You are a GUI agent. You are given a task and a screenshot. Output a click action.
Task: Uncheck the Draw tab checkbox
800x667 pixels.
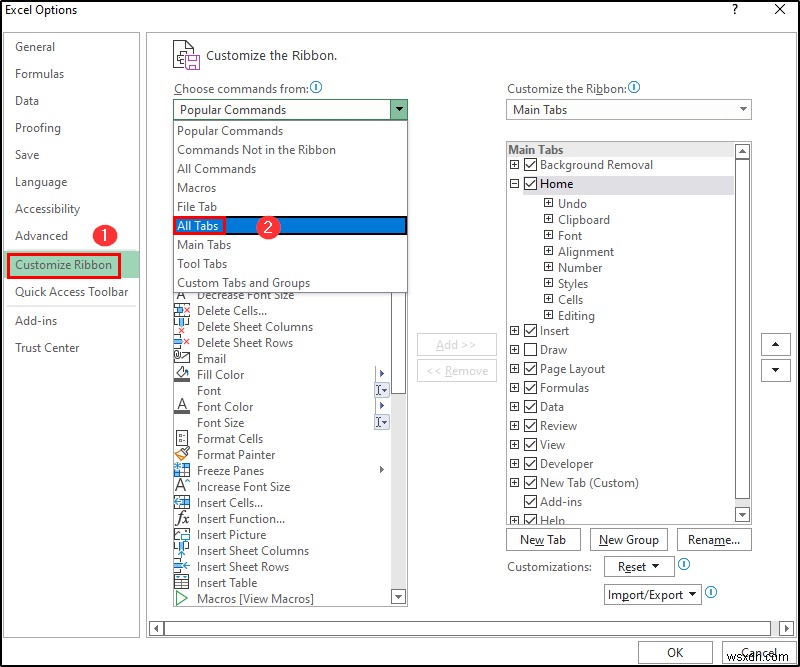[x=528, y=349]
